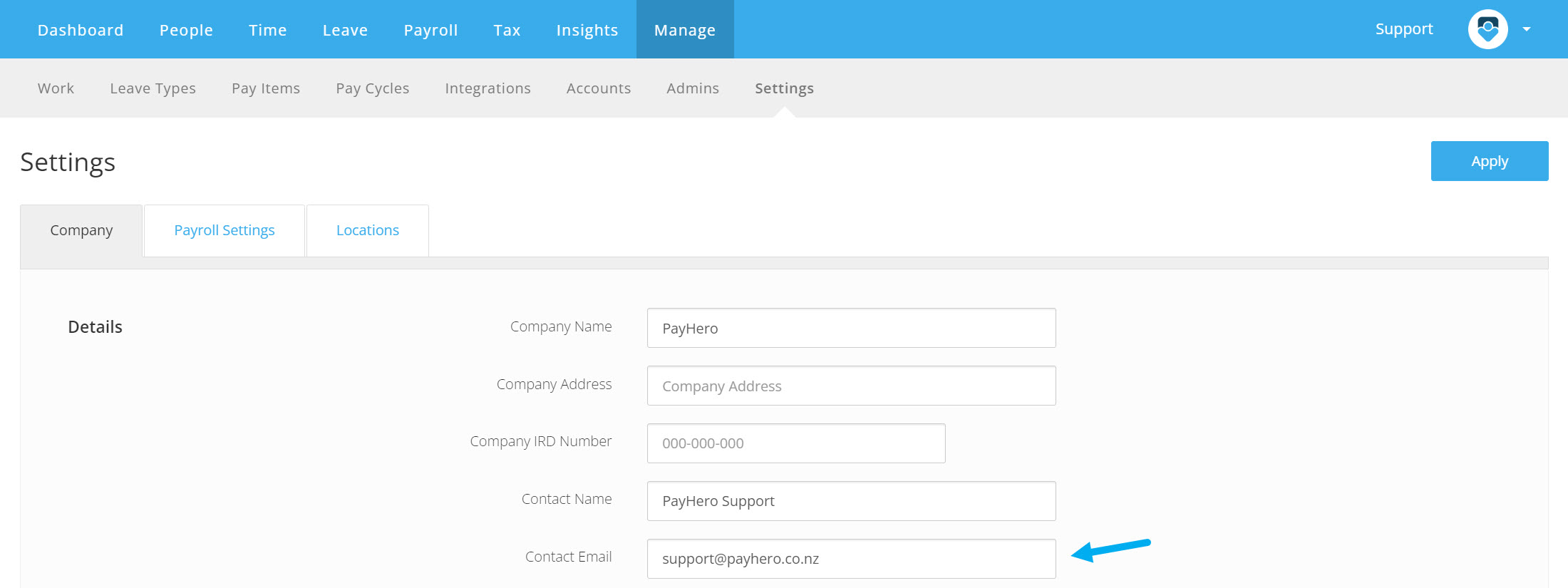Click the 'Company Address' label text
The width and height of the screenshot is (1568, 588).
point(554,385)
